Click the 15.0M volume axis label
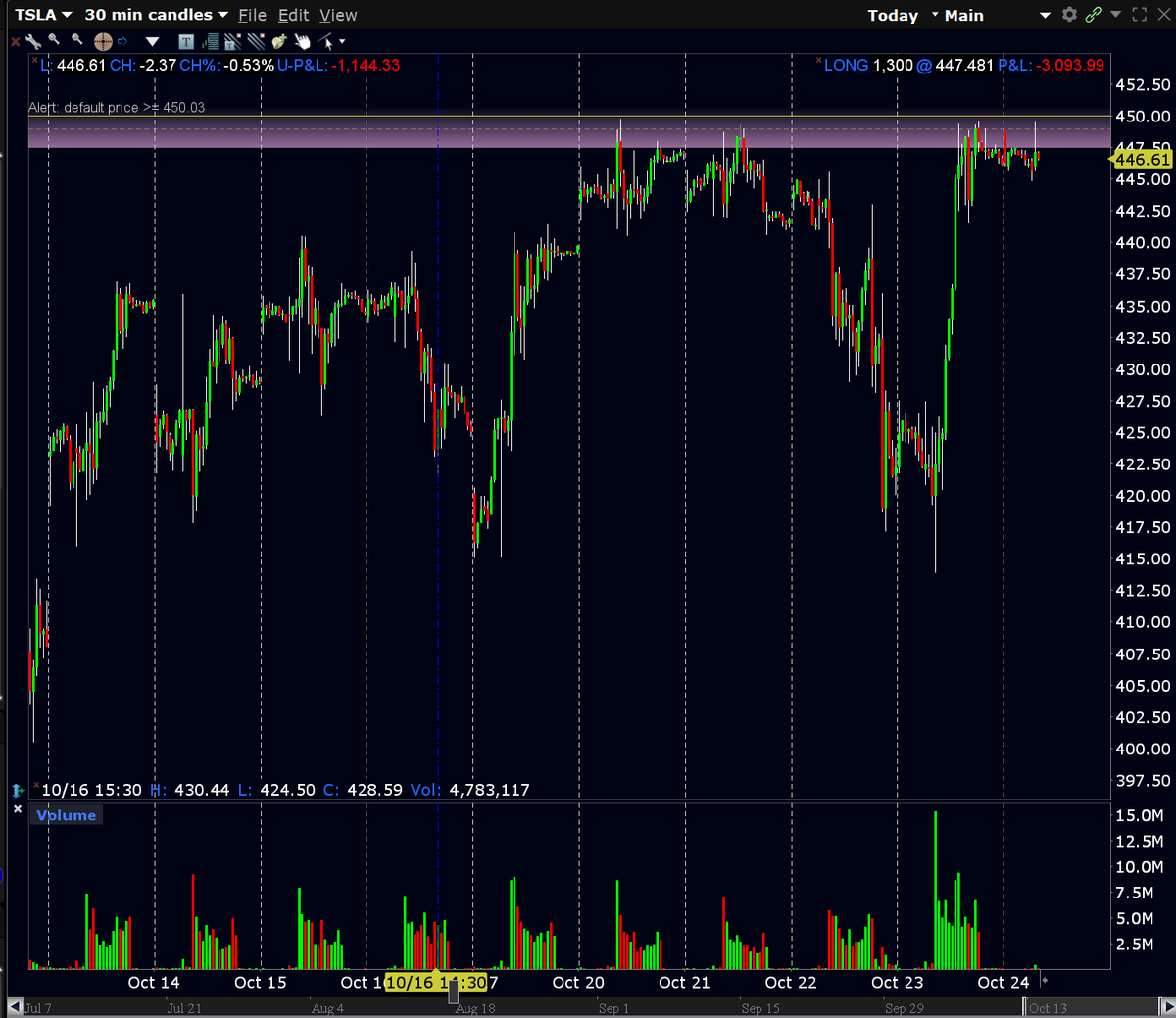Image resolution: width=1176 pixels, height=1018 pixels. [1140, 815]
